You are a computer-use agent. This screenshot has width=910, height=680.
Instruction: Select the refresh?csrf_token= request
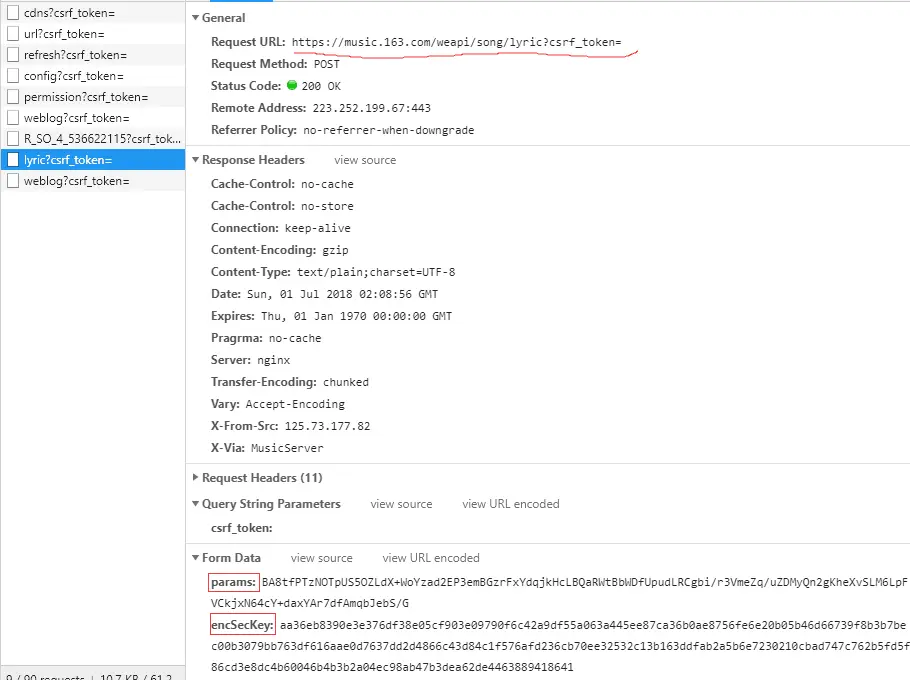pyautogui.click(x=93, y=55)
